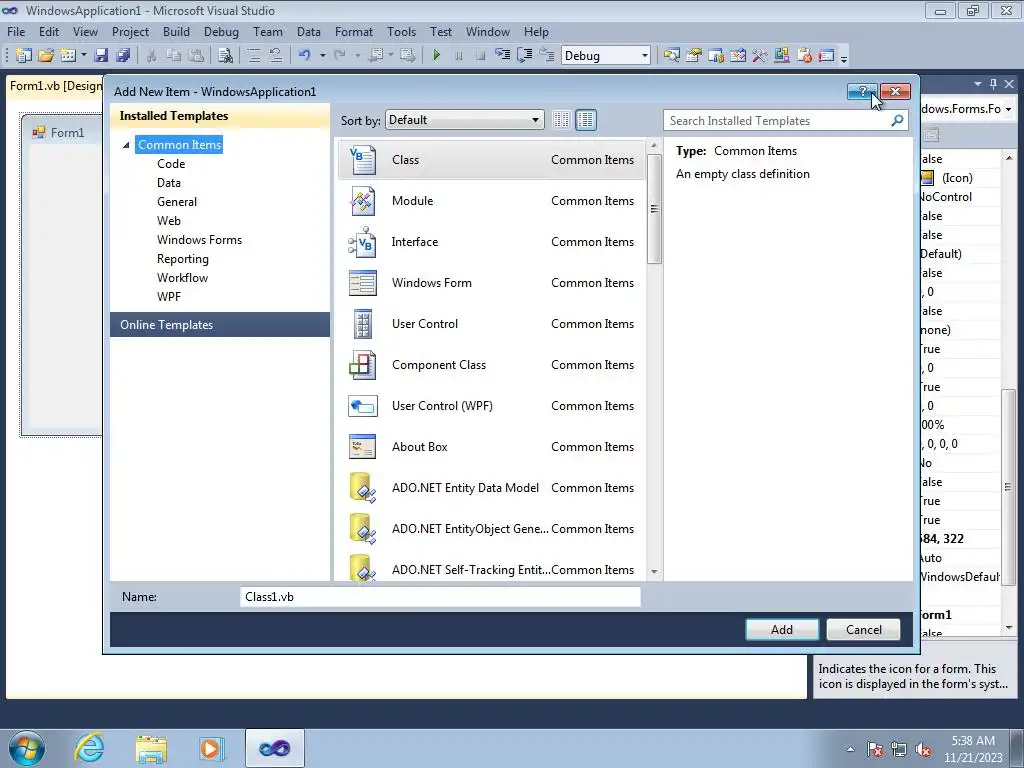
Task: Select Code category in tree
Action: coord(171,164)
